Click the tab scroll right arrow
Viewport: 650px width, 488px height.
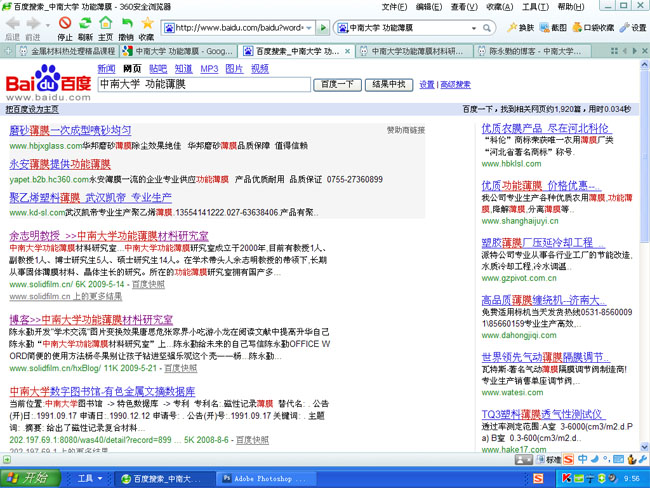click(635, 51)
